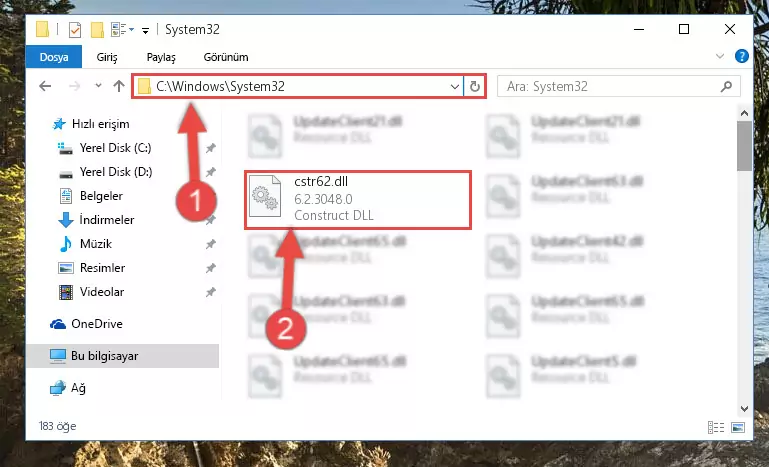
Task: Click the vertical scrollbar thumb
Action: point(744,146)
